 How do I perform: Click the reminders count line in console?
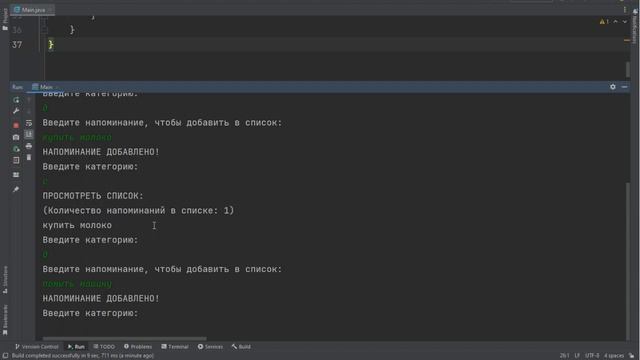click(x=138, y=211)
